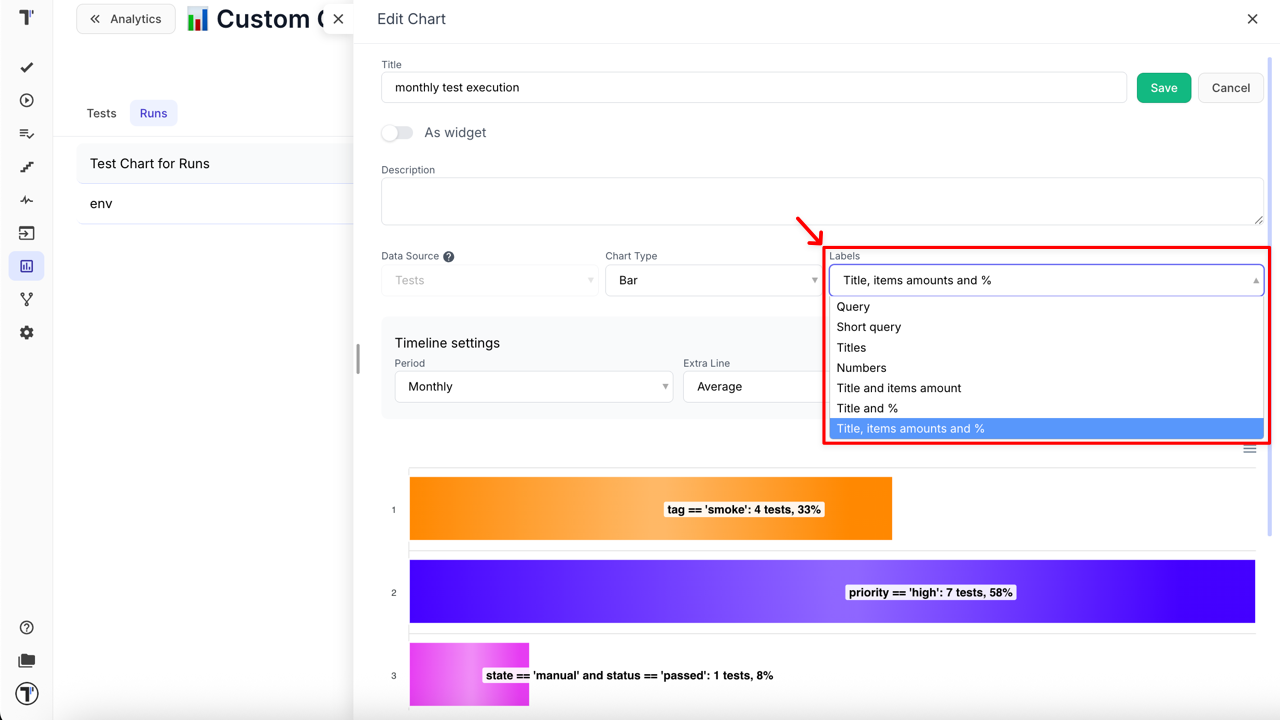Click the Settings gear icon in sidebar
This screenshot has width=1280, height=720.
27,332
